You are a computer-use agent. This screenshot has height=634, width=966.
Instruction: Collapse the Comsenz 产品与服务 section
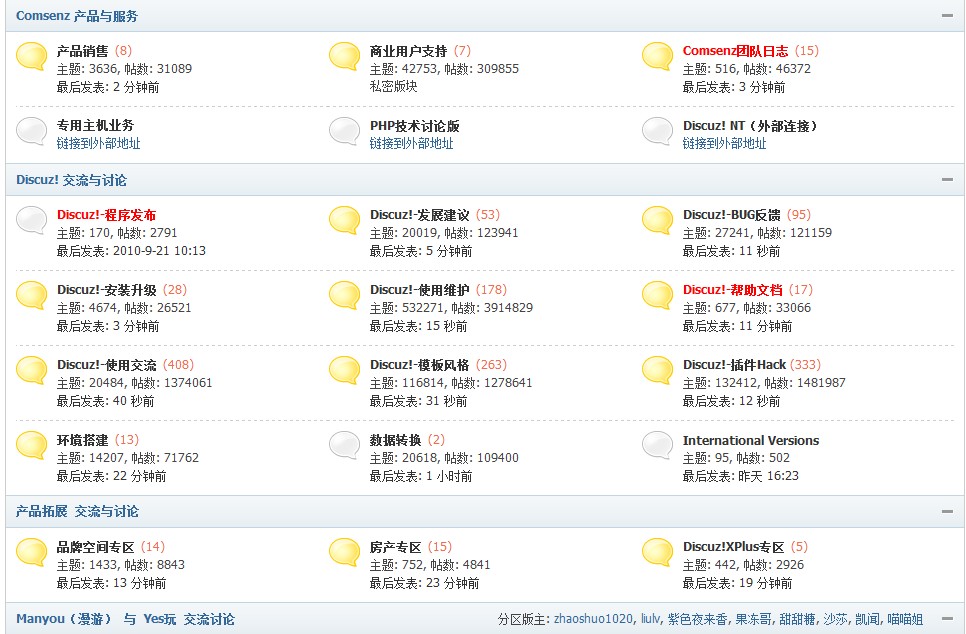point(948,15)
